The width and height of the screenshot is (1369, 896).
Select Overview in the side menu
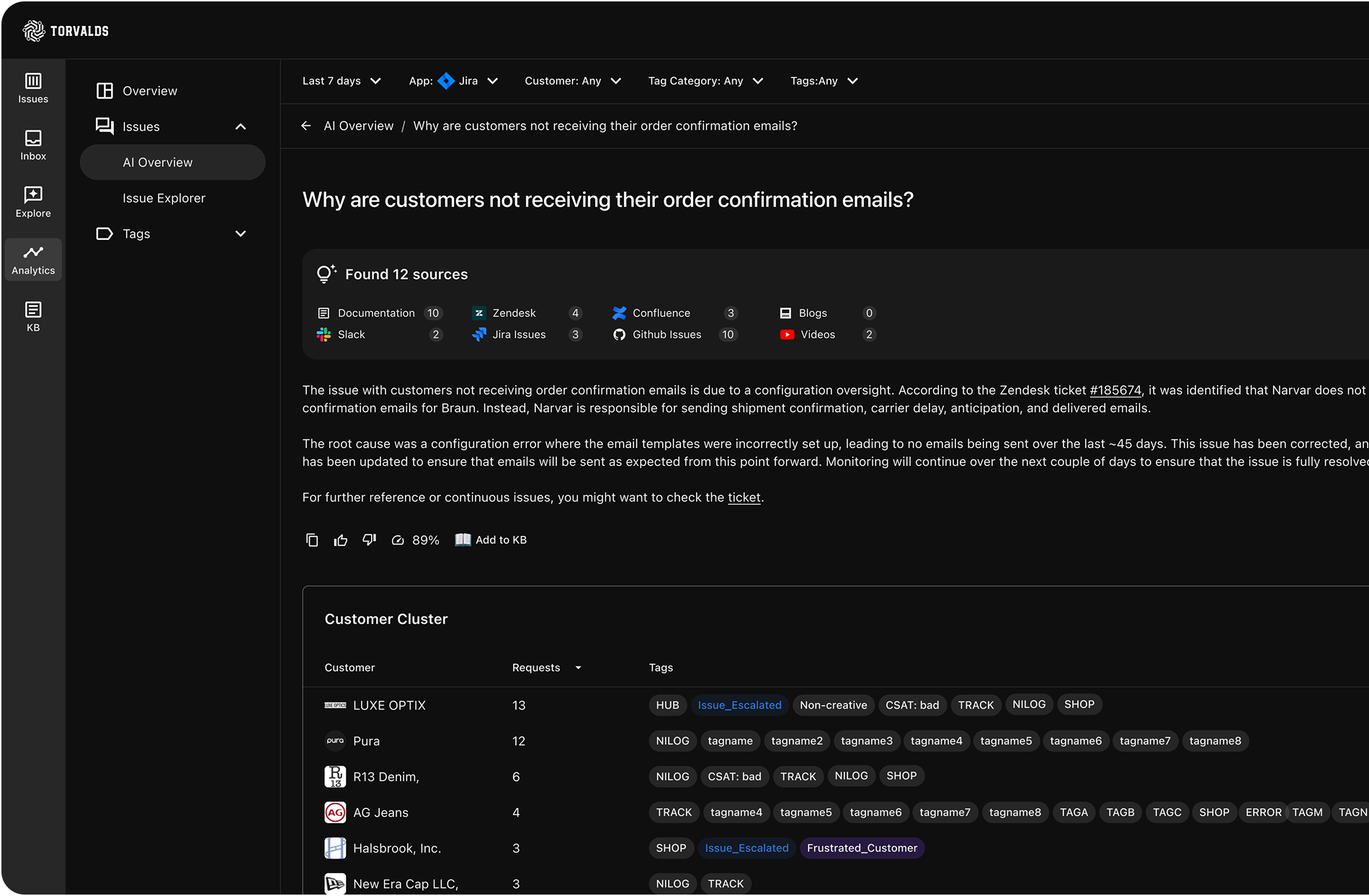pos(149,91)
